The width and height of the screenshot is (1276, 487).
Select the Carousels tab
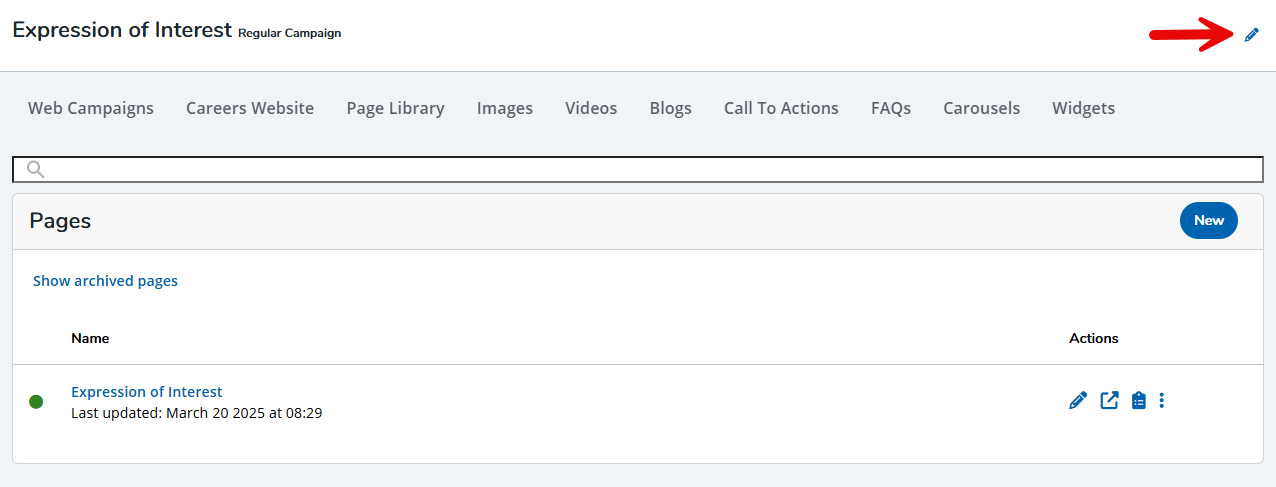(981, 108)
